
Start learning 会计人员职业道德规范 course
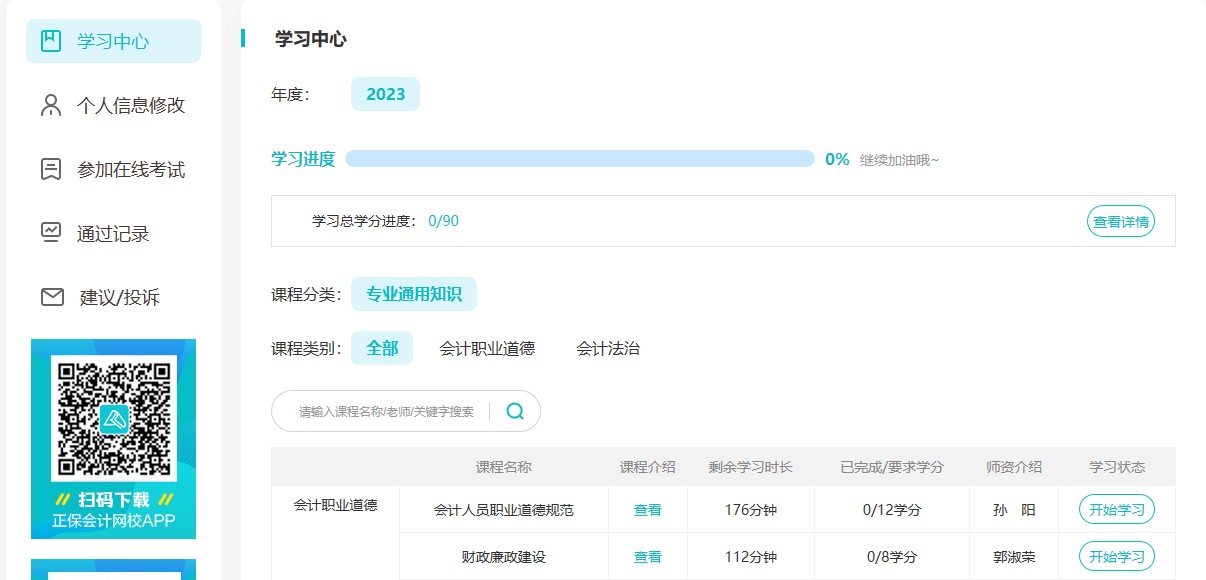pos(1116,510)
